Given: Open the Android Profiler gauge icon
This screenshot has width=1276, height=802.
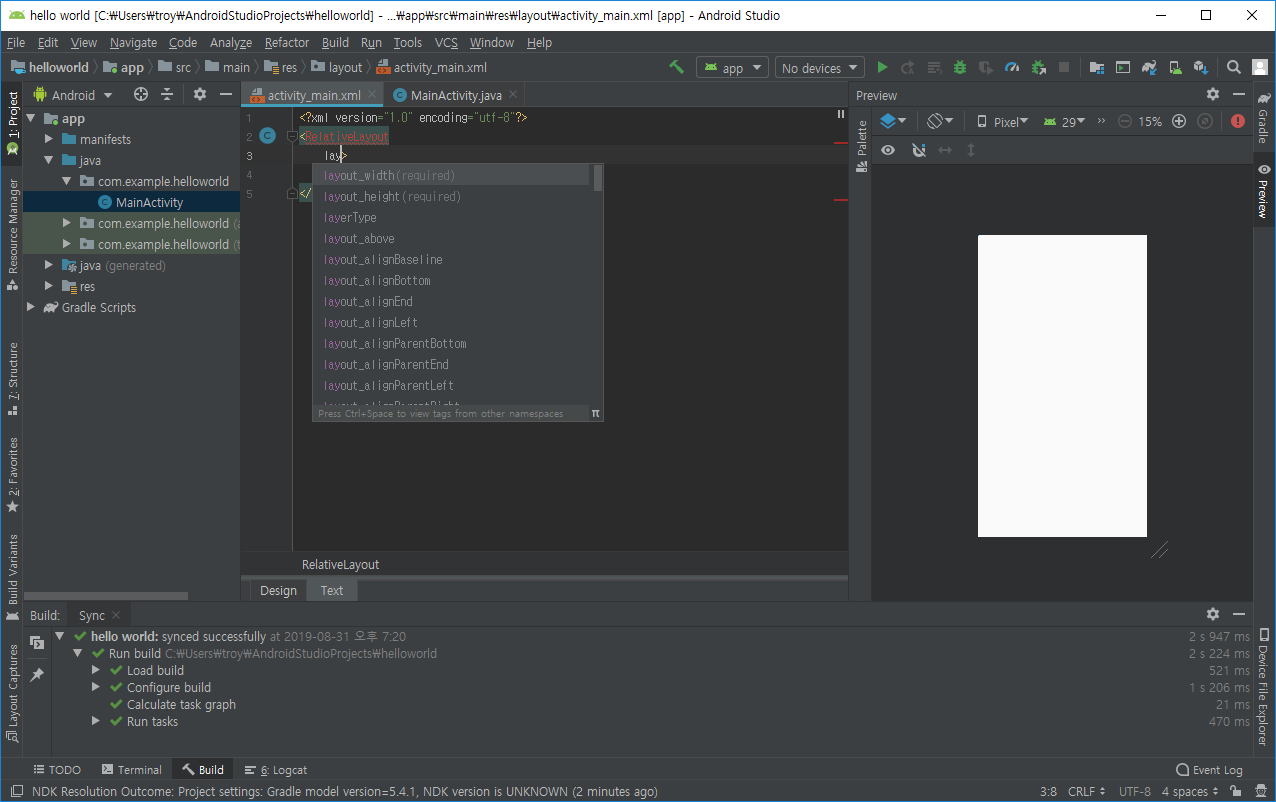Looking at the screenshot, I should (x=1012, y=67).
